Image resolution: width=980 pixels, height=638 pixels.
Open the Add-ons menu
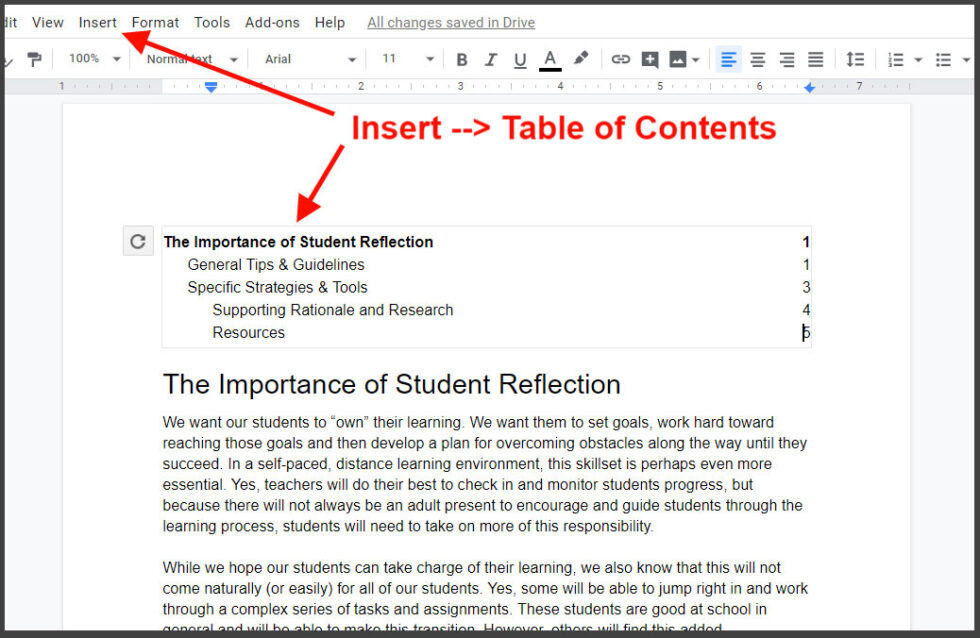click(272, 22)
